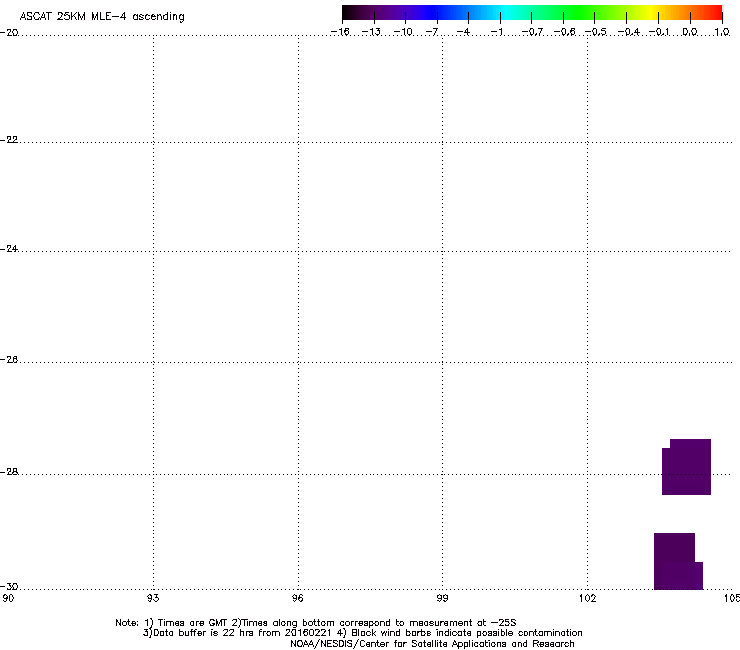Click the '-13' color scale label
This screenshot has width=740, height=650.
371,32
